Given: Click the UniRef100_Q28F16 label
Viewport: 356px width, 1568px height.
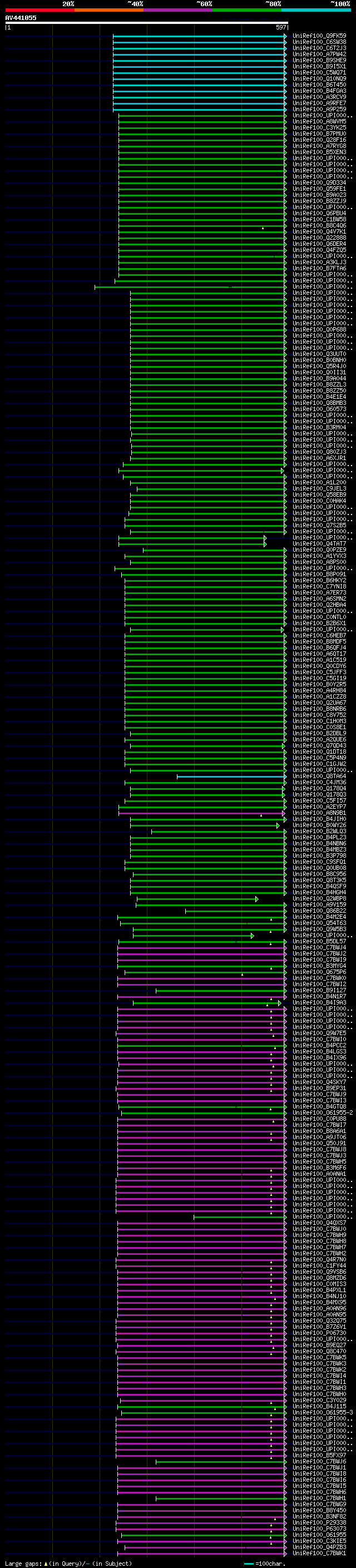Looking at the screenshot, I should click(319, 140).
